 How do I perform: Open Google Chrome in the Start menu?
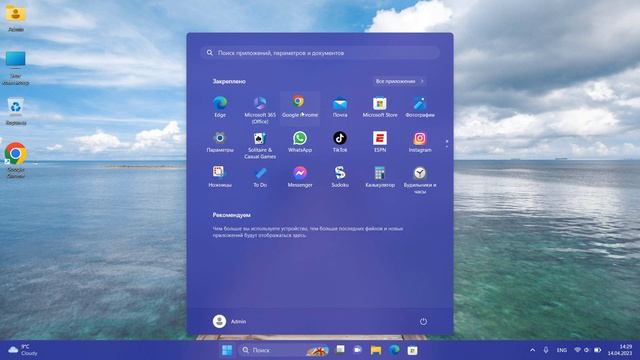coord(300,107)
